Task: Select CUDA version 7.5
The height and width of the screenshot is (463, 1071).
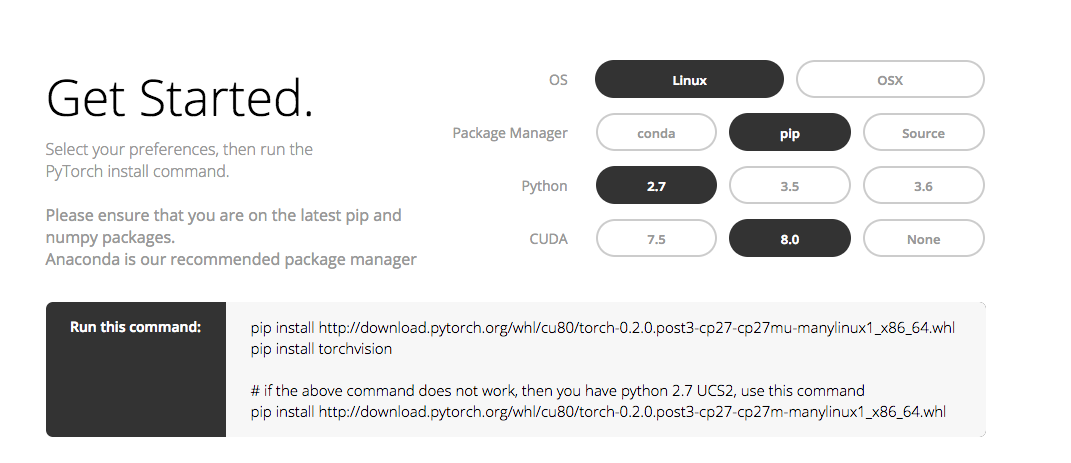Action: (x=656, y=239)
